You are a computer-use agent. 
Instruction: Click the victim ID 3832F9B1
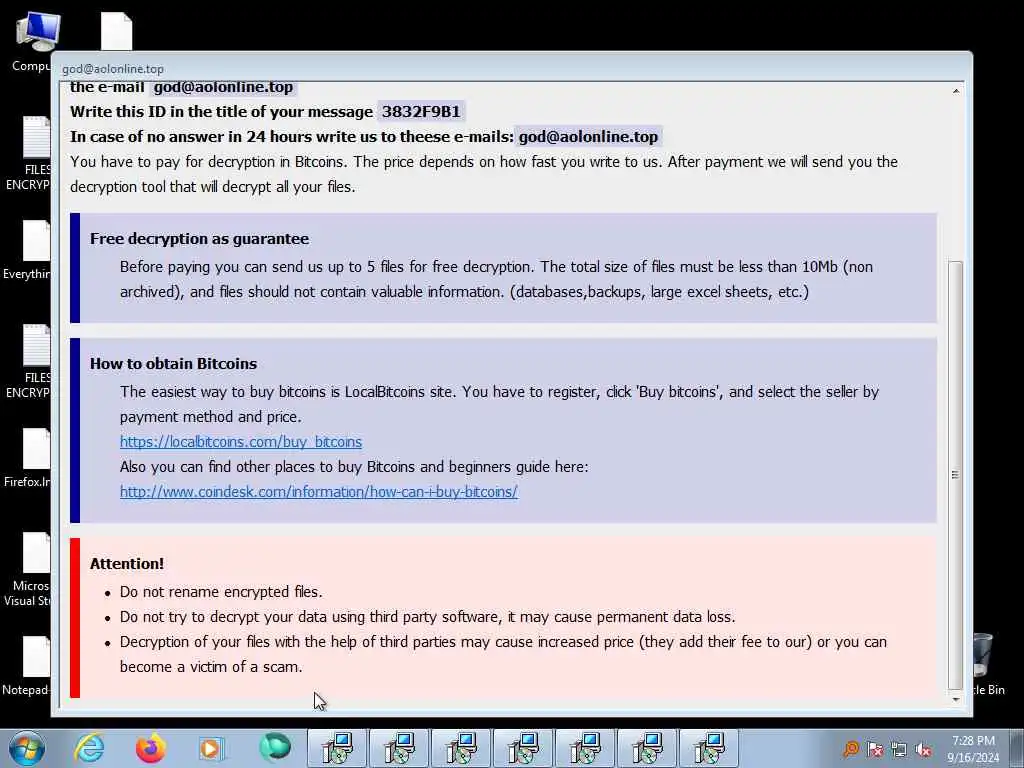[421, 112]
